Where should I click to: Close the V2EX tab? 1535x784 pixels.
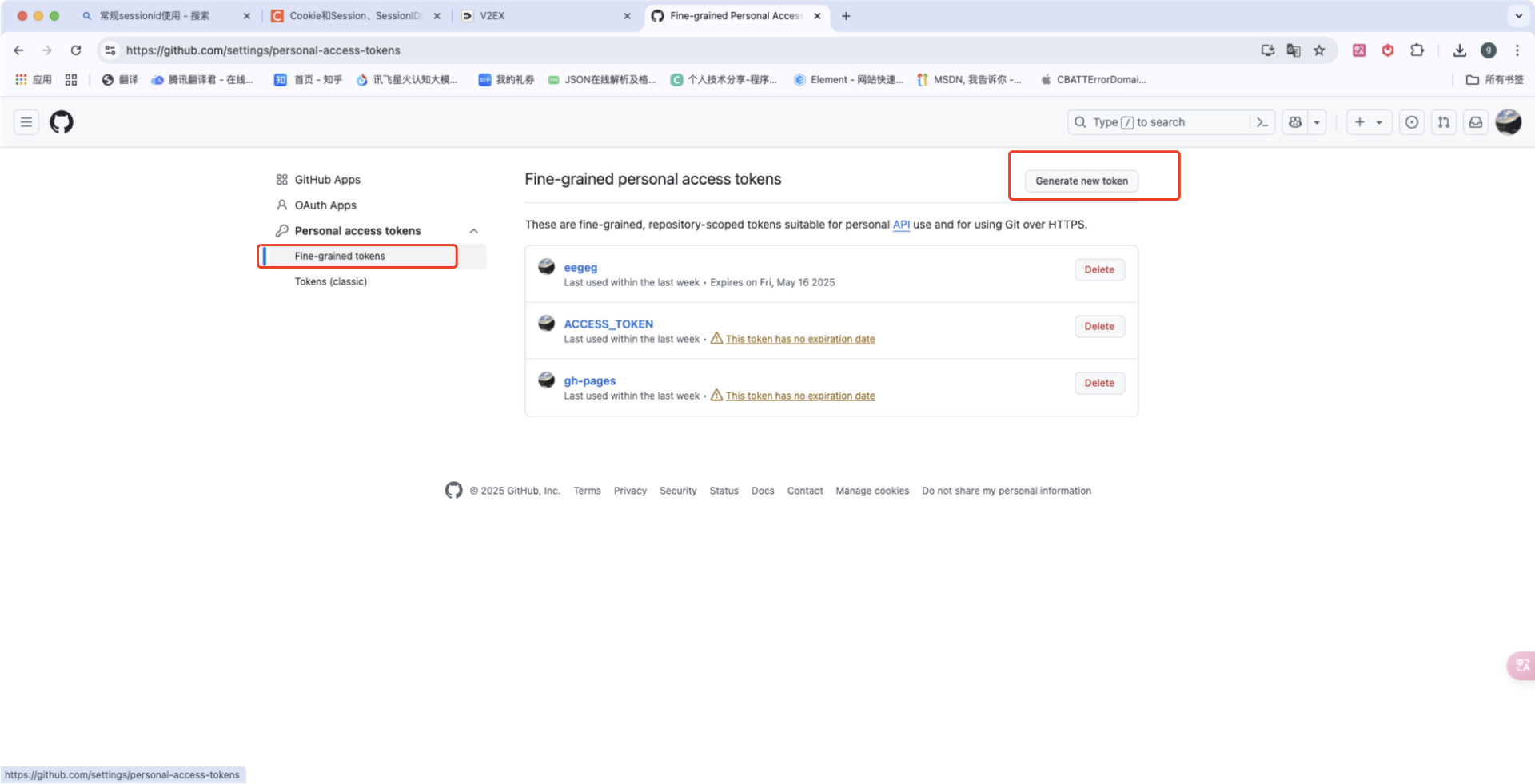click(x=628, y=16)
